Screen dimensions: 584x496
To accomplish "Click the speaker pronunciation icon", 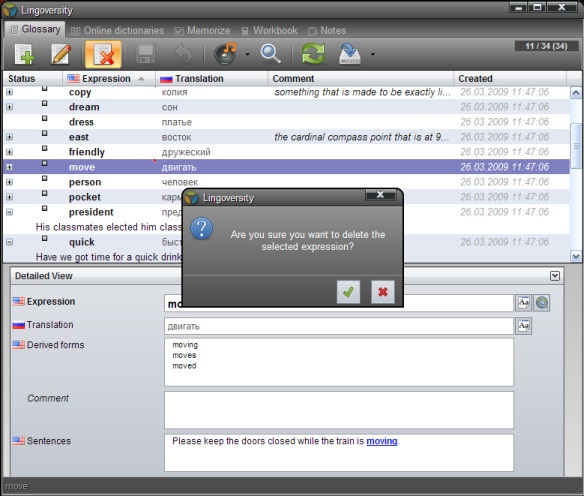I will click(x=226, y=54).
